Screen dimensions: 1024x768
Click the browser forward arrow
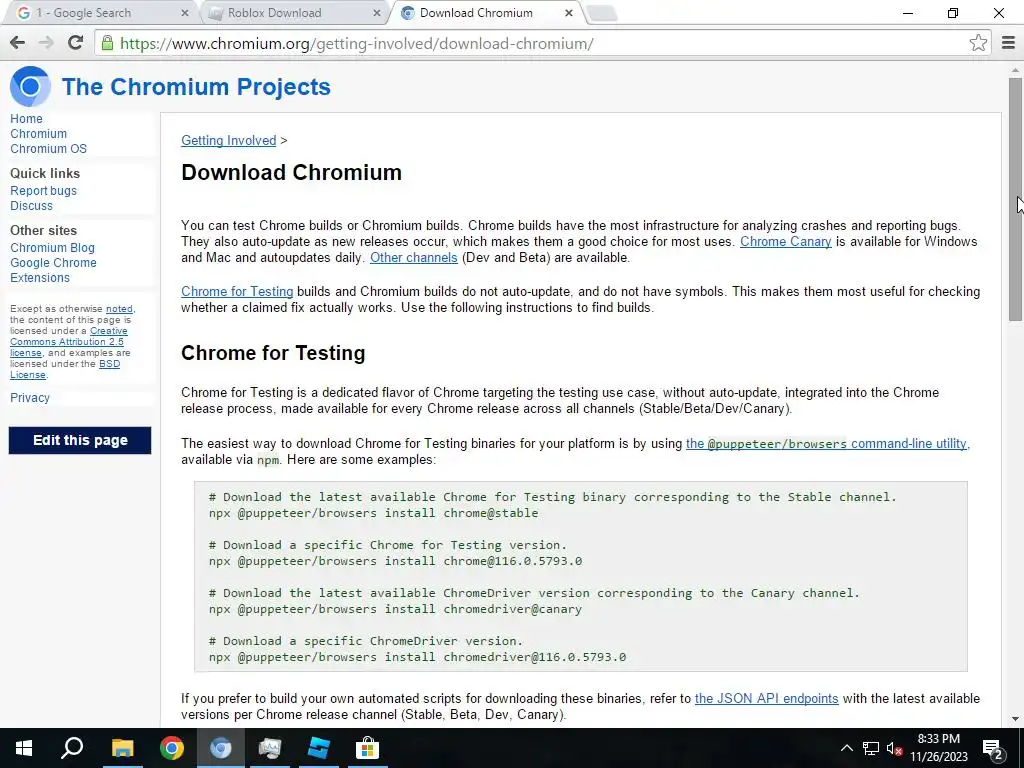[46, 43]
